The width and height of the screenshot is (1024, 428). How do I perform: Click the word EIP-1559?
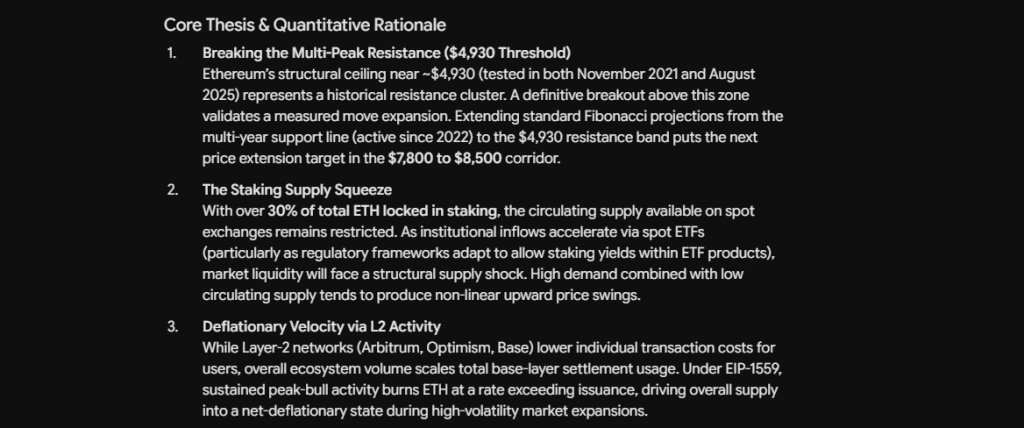754,369
